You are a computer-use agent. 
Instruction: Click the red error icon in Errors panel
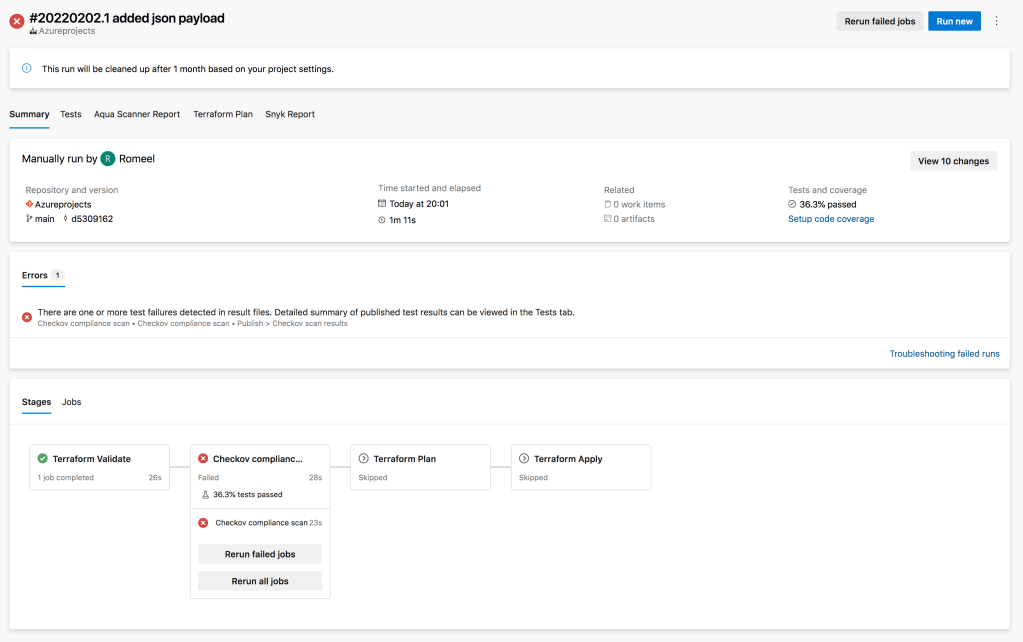[27, 317]
